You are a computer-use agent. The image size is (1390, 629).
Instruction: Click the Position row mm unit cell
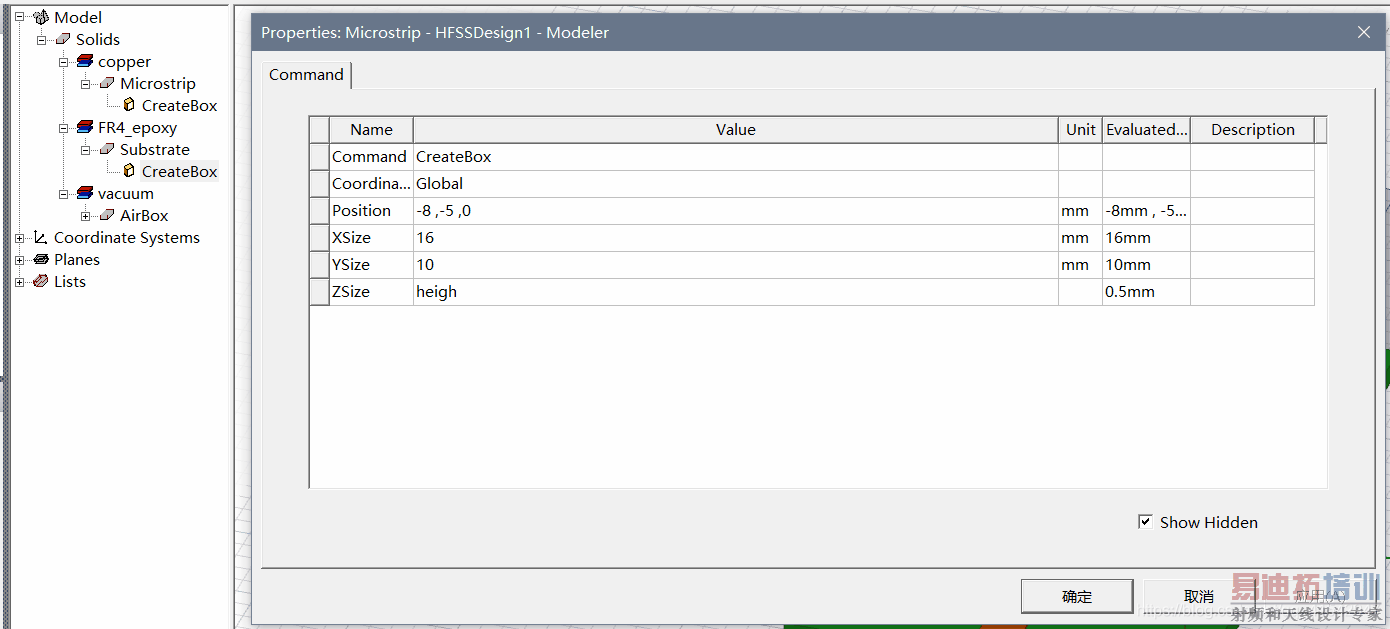pyautogui.click(x=1081, y=211)
